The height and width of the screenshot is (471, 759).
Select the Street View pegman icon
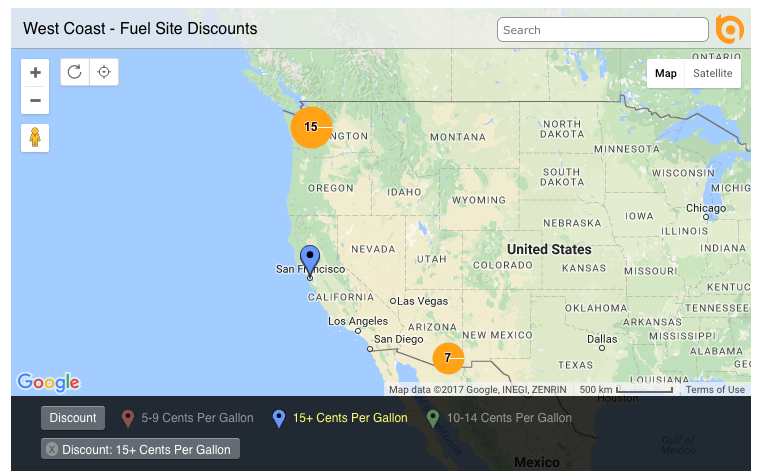pyautogui.click(x=35, y=138)
